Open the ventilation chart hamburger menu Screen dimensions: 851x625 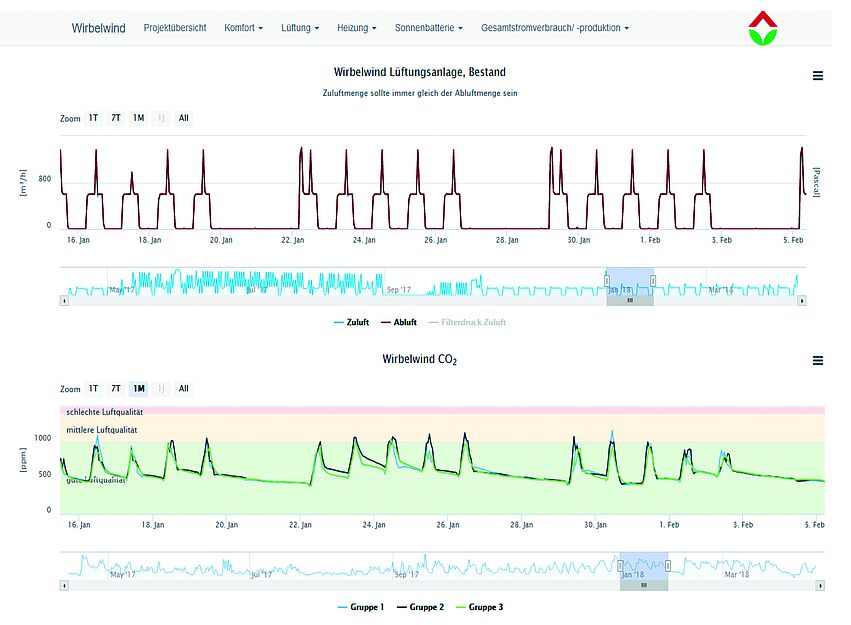[818, 76]
